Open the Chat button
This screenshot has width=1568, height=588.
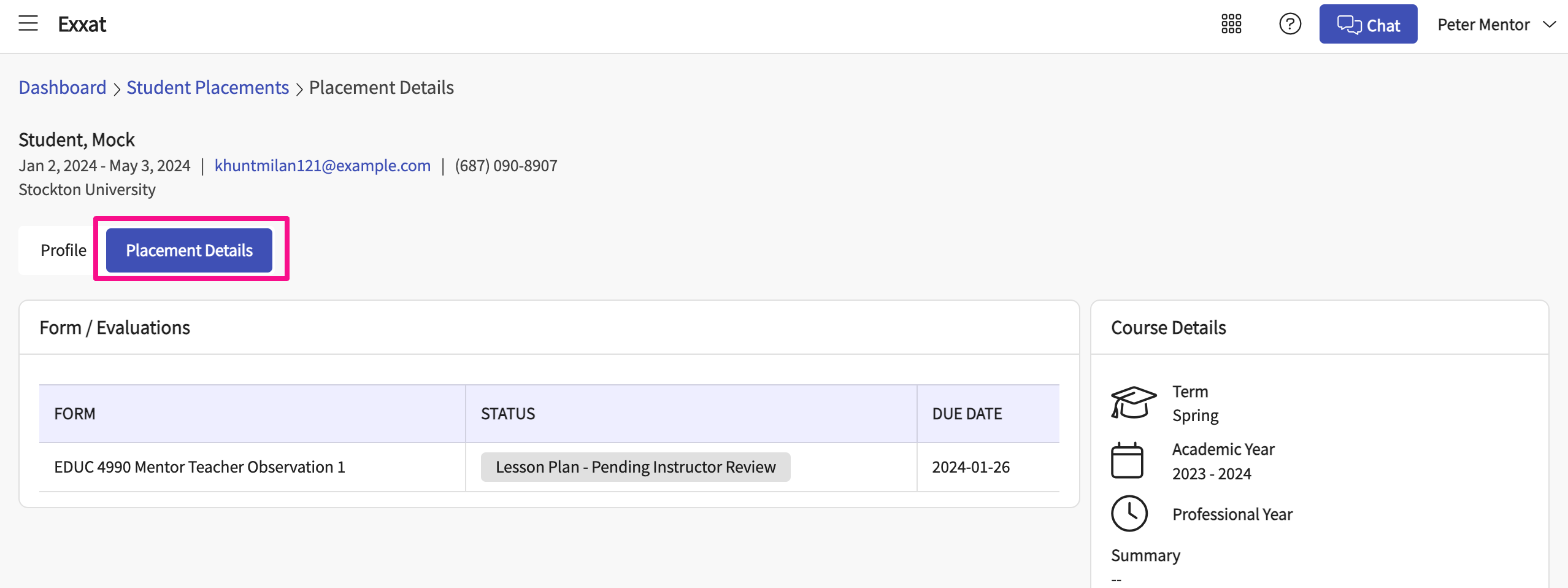click(1367, 24)
